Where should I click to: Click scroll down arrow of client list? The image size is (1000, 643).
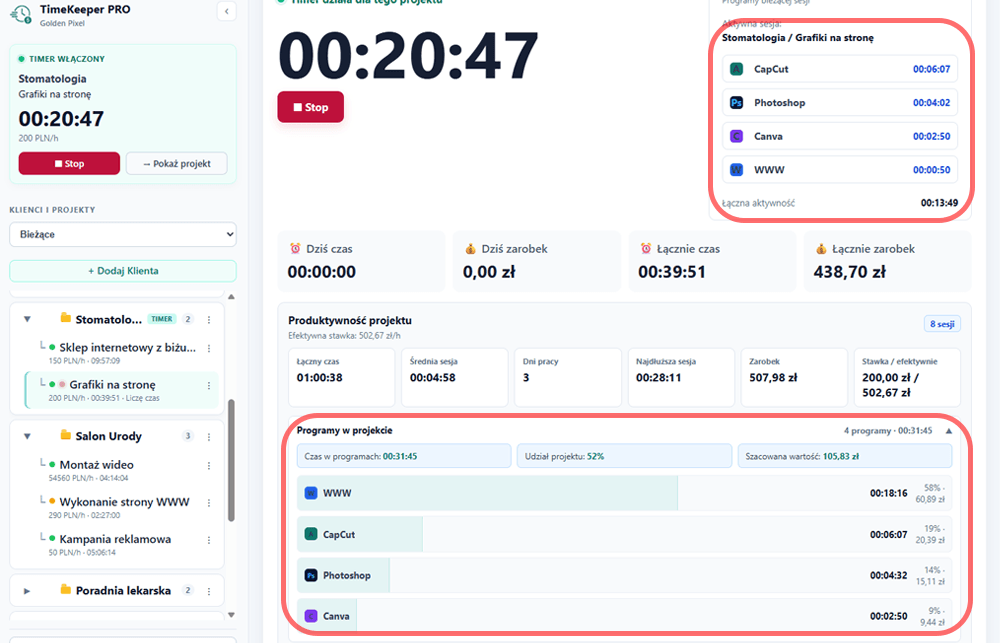click(232, 615)
